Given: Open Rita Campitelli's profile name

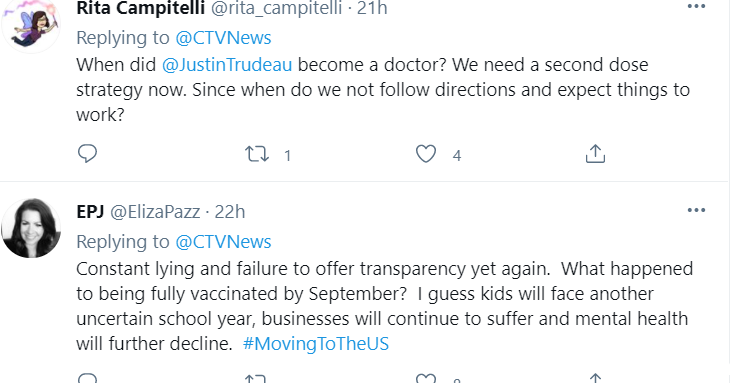Looking at the screenshot, I should pos(141,8).
